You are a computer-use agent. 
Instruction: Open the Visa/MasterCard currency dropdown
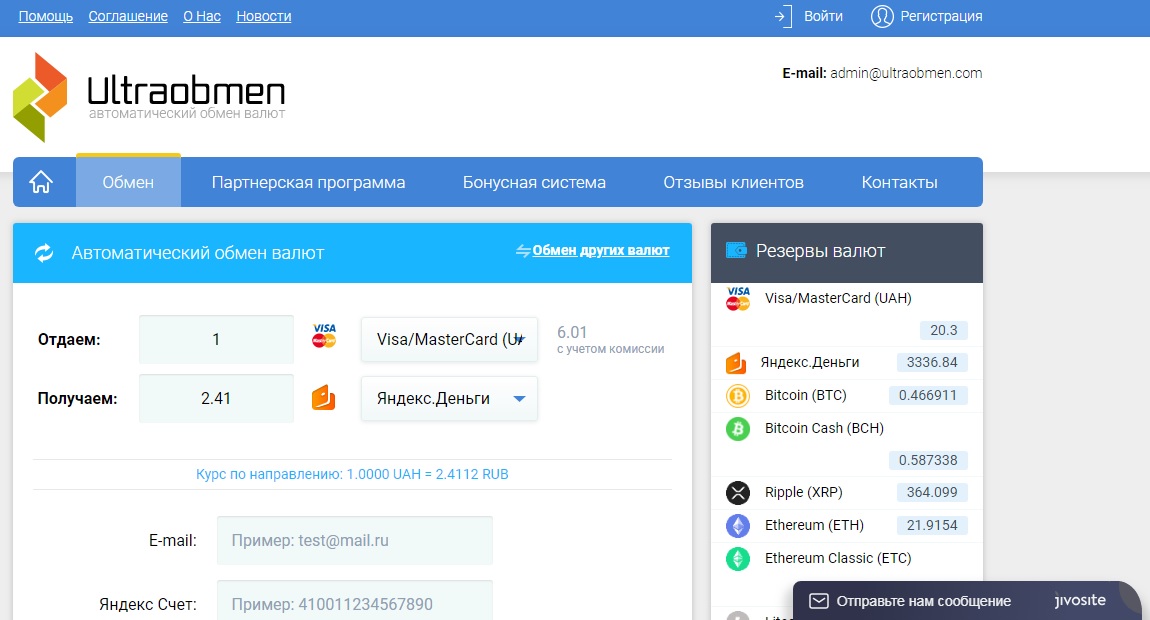pos(449,339)
